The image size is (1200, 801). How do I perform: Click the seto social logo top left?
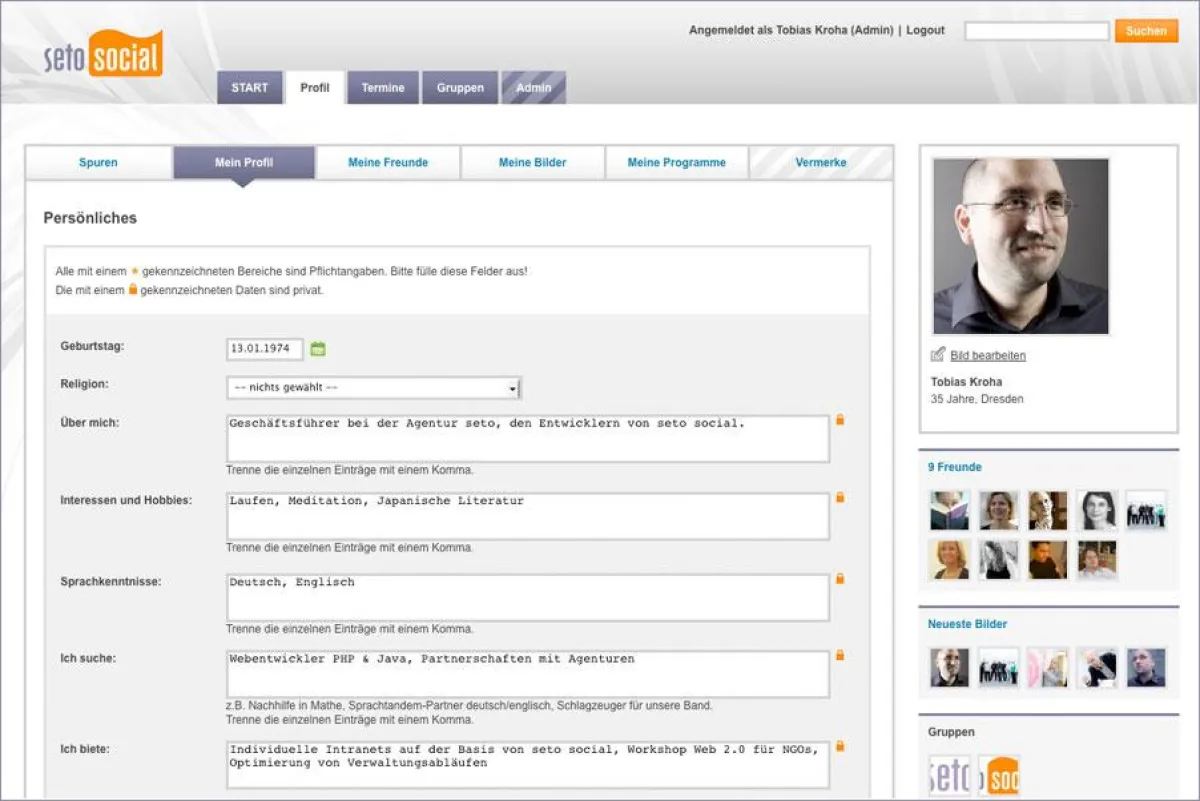(102, 53)
